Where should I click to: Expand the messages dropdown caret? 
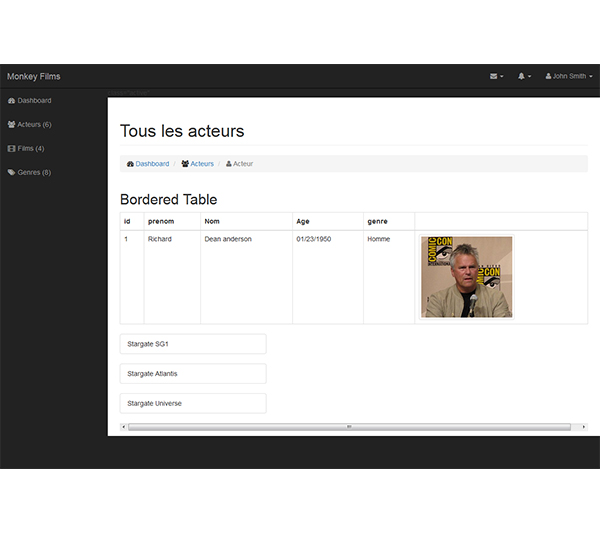click(502, 77)
